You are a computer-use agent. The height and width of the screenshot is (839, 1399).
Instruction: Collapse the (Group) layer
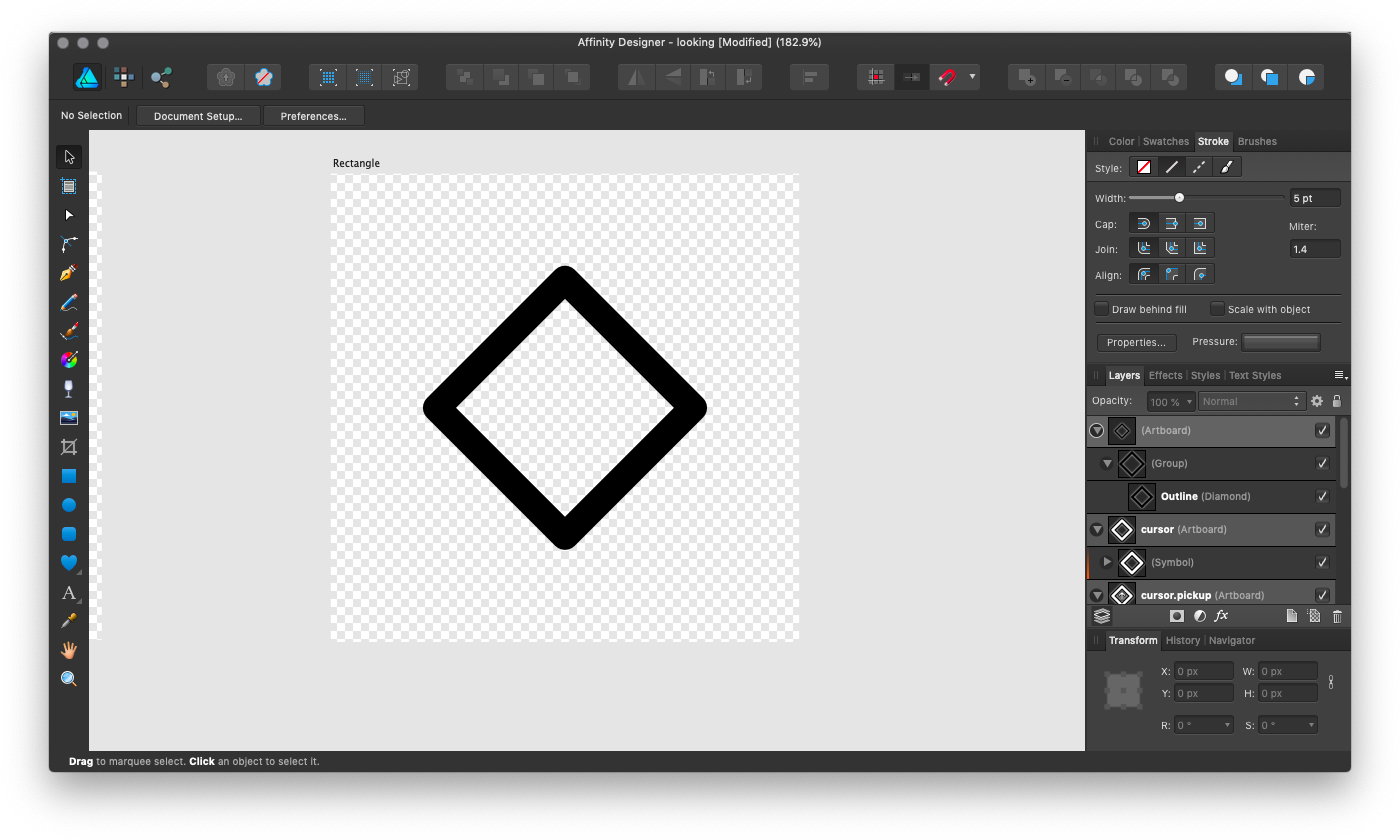1107,463
